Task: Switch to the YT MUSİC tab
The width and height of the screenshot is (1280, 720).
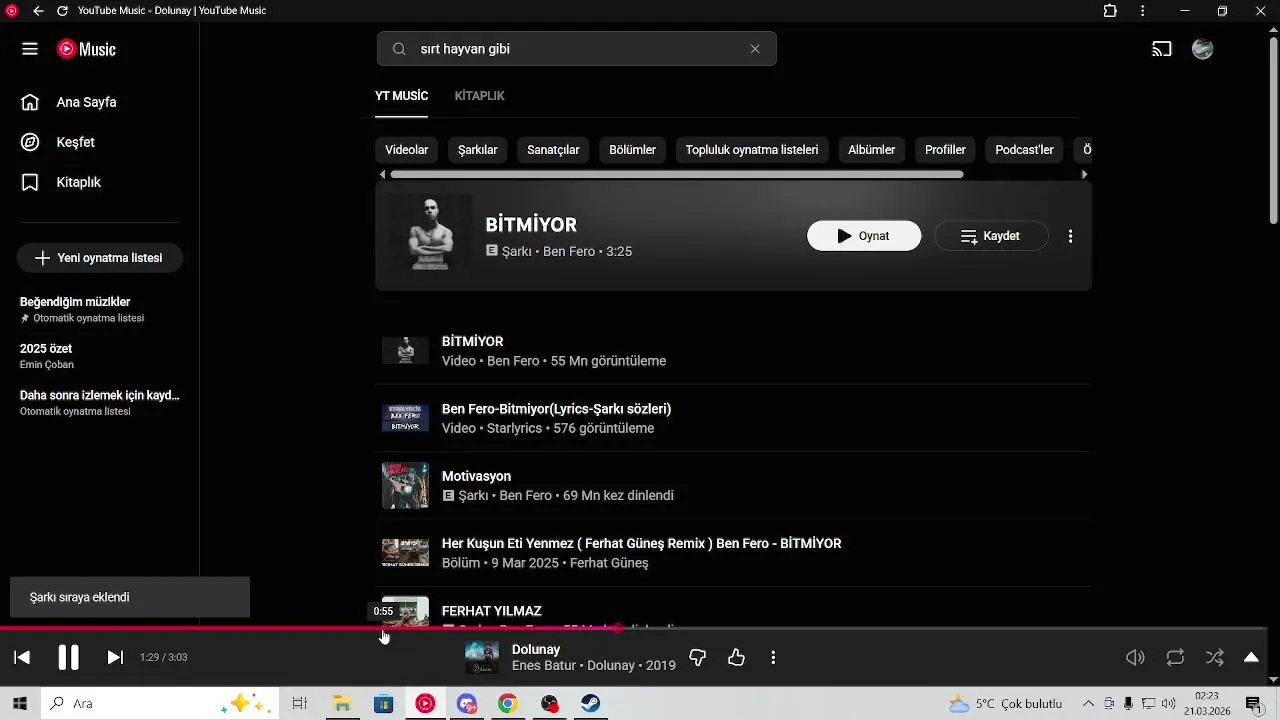Action: (402, 96)
